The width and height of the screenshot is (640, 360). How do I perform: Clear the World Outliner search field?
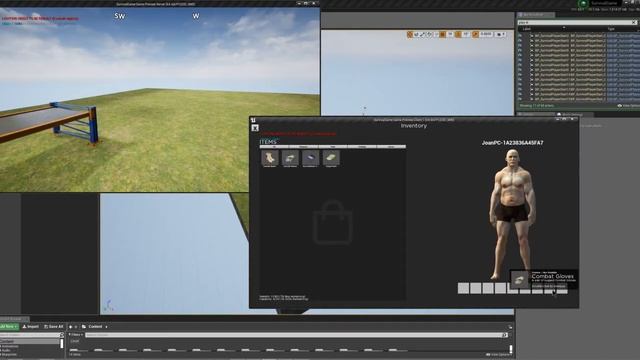pyautogui.click(x=634, y=22)
